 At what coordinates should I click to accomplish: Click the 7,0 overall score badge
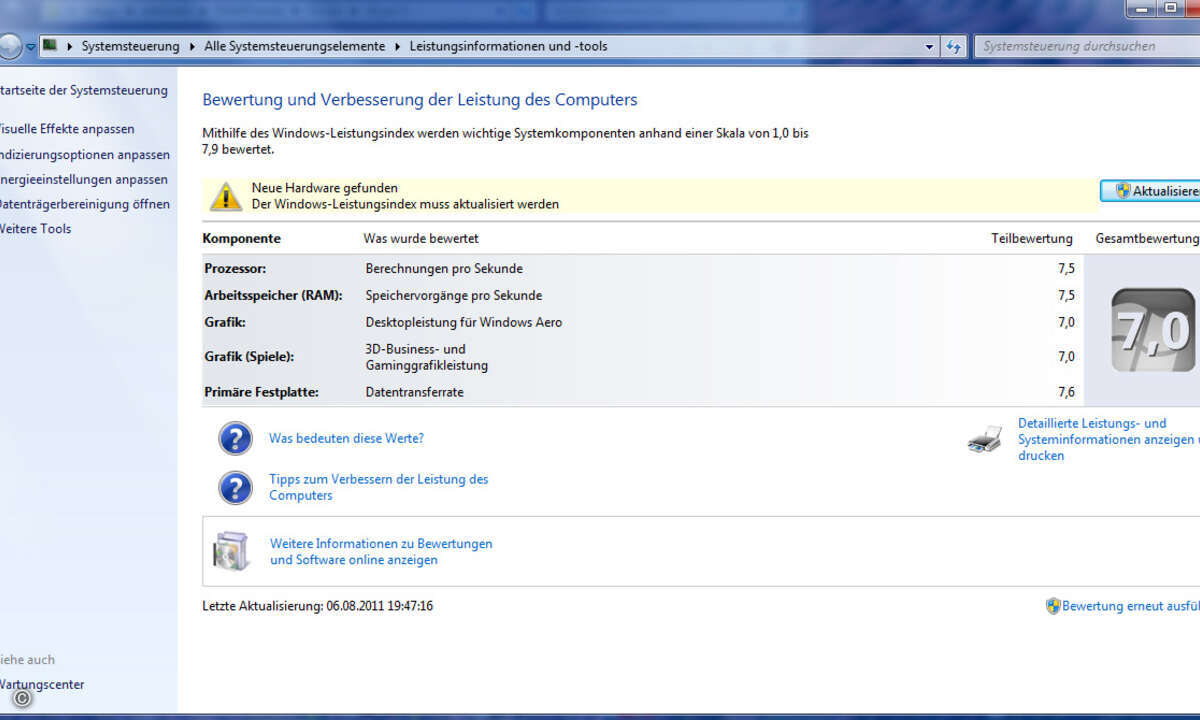(1153, 330)
